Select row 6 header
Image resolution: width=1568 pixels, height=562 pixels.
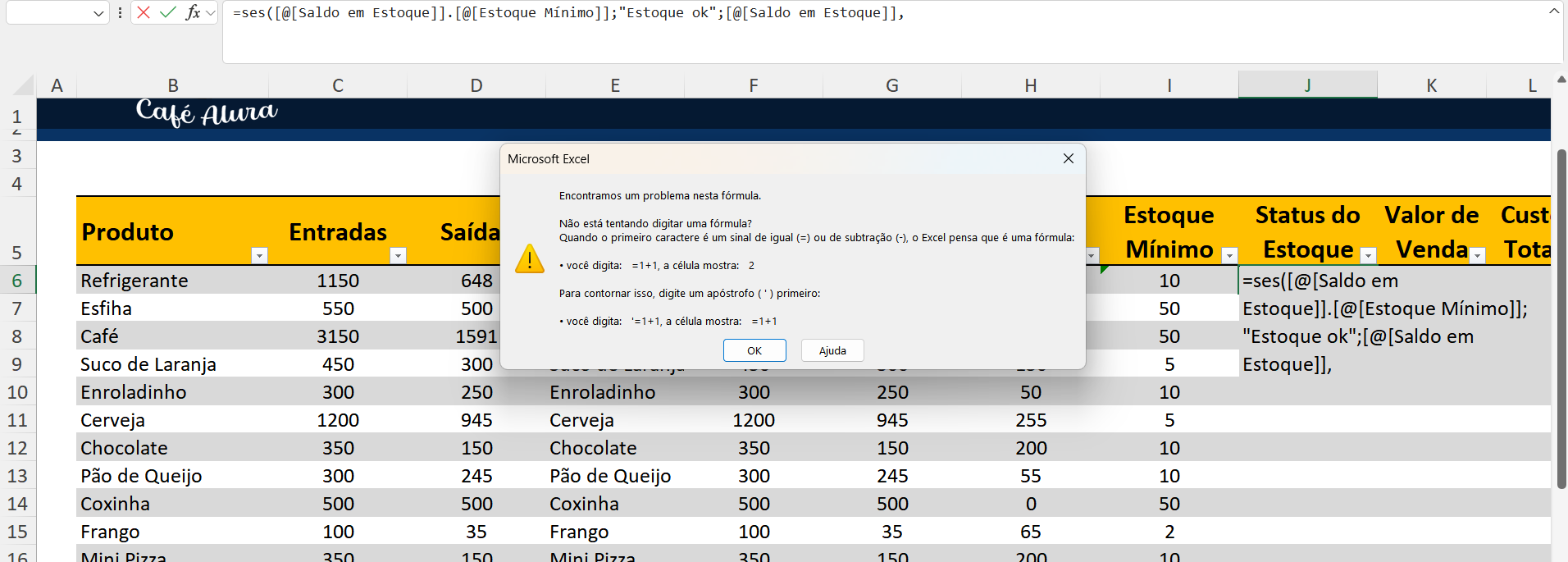[17, 281]
